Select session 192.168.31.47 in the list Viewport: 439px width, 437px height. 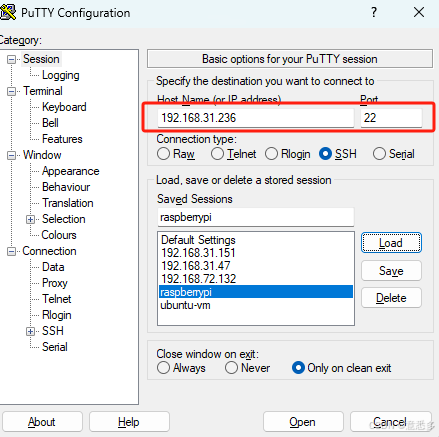pos(256,266)
